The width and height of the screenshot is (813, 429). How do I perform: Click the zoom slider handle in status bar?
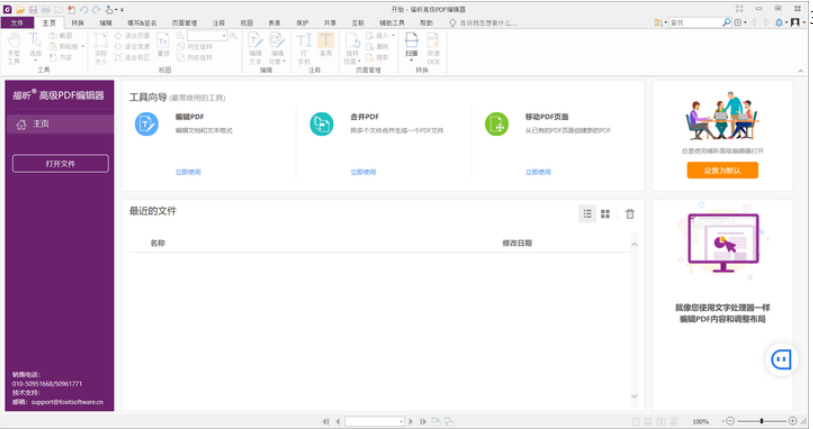pos(762,421)
